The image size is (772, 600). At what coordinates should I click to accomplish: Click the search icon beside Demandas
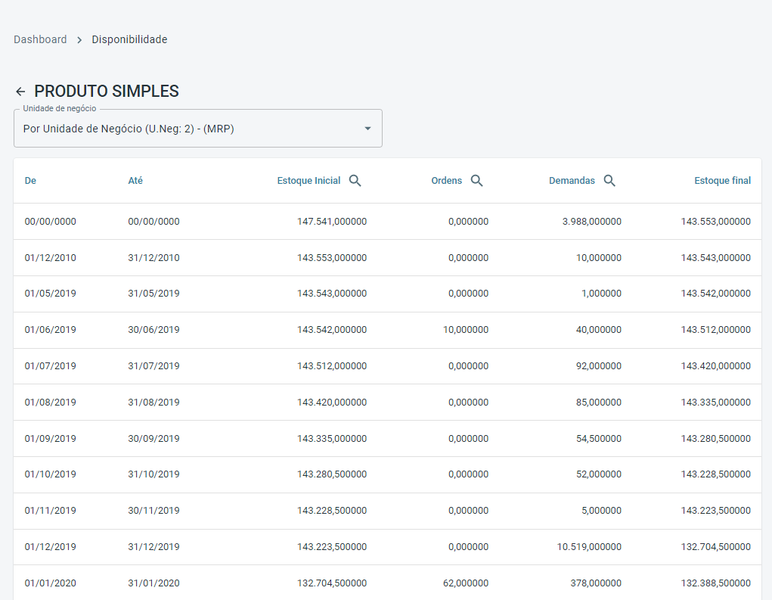click(x=610, y=181)
